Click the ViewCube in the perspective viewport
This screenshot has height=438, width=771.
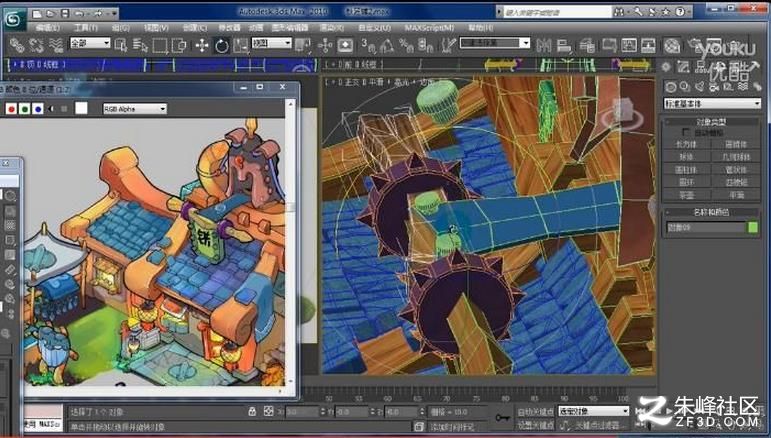click(x=625, y=112)
